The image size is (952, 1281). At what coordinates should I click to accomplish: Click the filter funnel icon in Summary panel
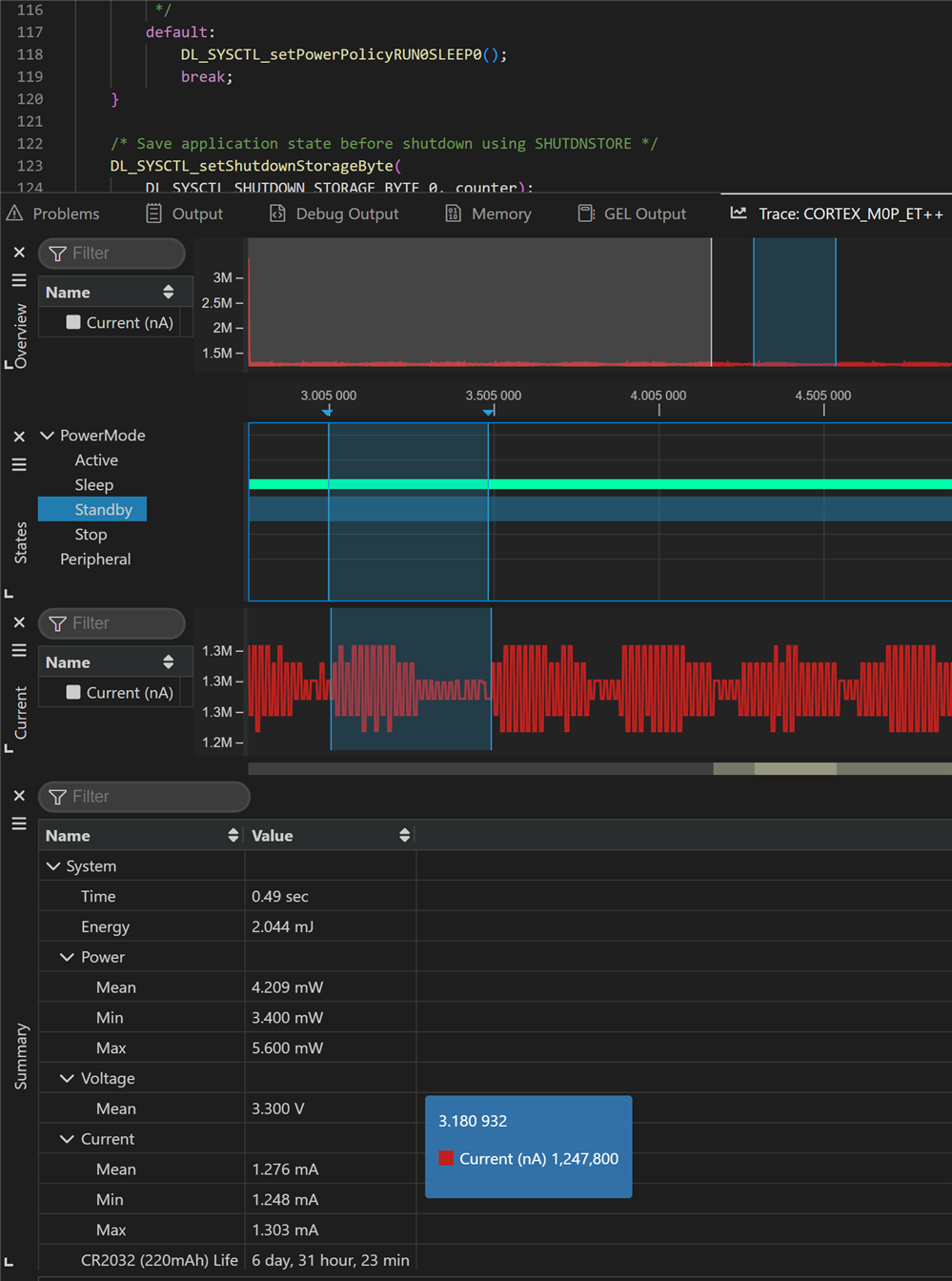pyautogui.click(x=58, y=797)
